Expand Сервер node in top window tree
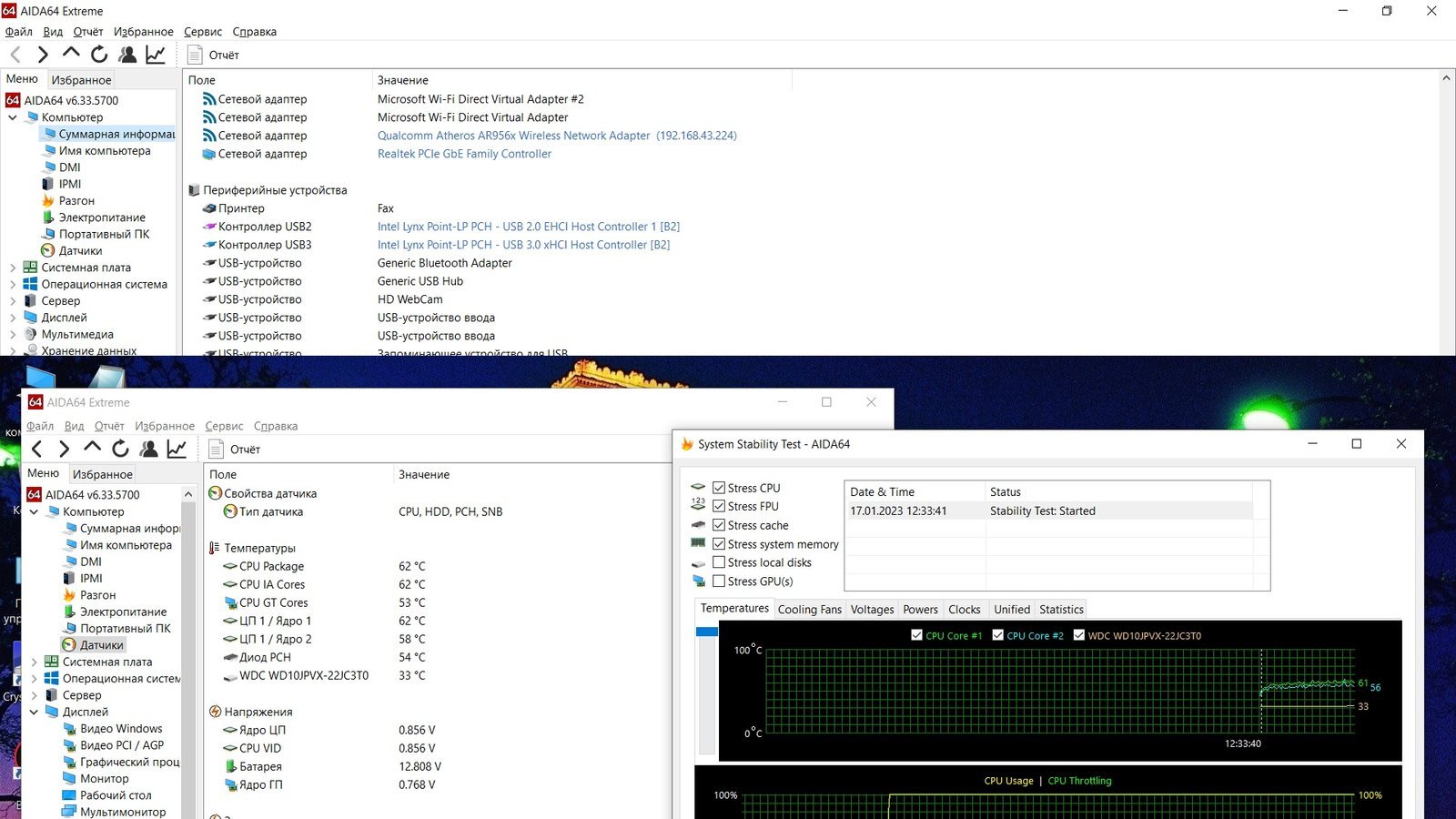This screenshot has width=1456, height=819. [13, 301]
